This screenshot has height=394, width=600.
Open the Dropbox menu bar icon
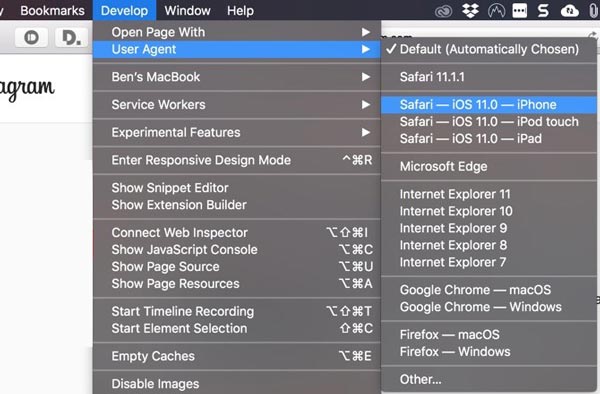[470, 11]
